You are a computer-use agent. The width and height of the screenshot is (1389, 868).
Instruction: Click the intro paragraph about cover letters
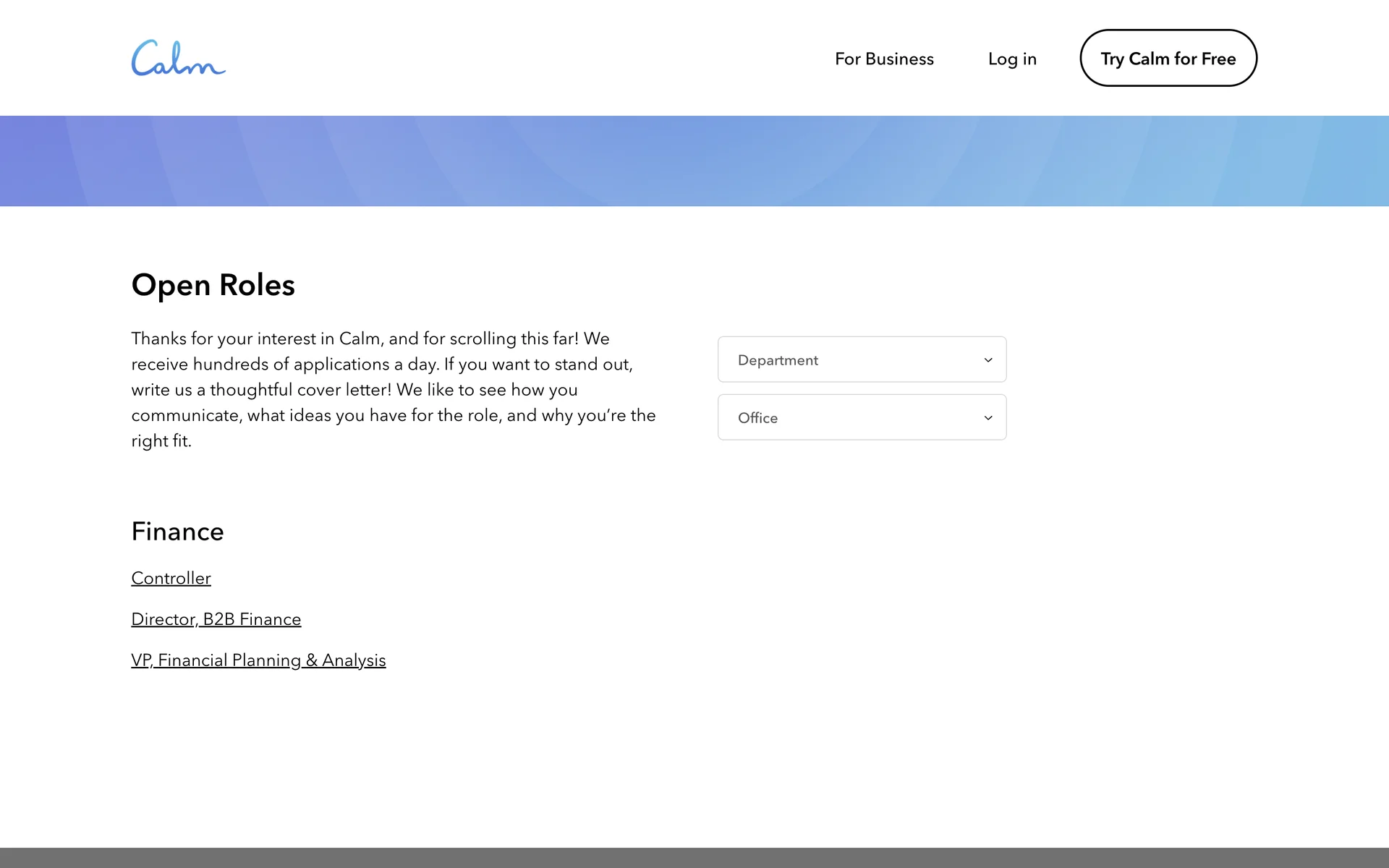(393, 389)
